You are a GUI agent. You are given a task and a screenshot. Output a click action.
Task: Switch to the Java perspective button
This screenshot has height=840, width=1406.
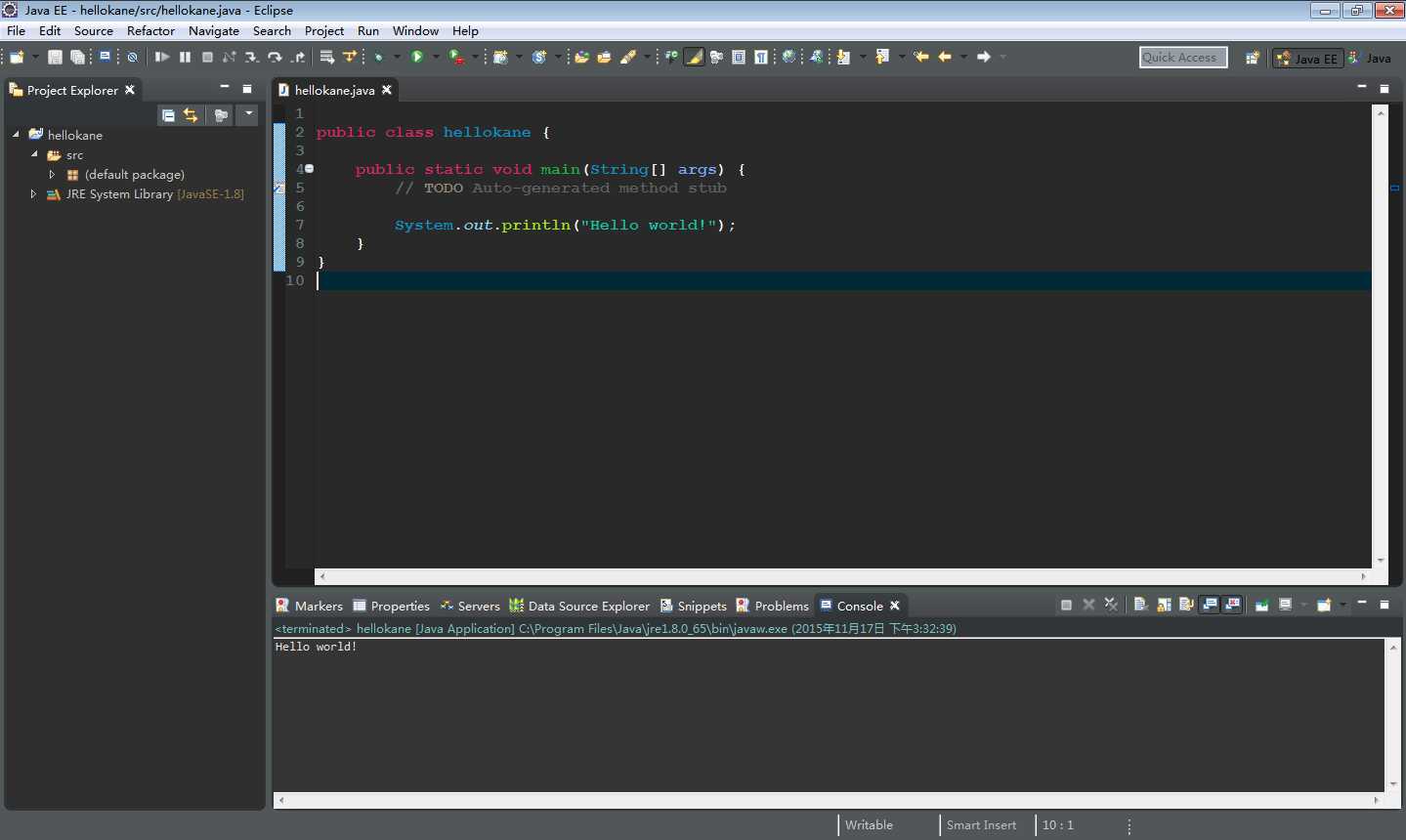tap(1371, 59)
